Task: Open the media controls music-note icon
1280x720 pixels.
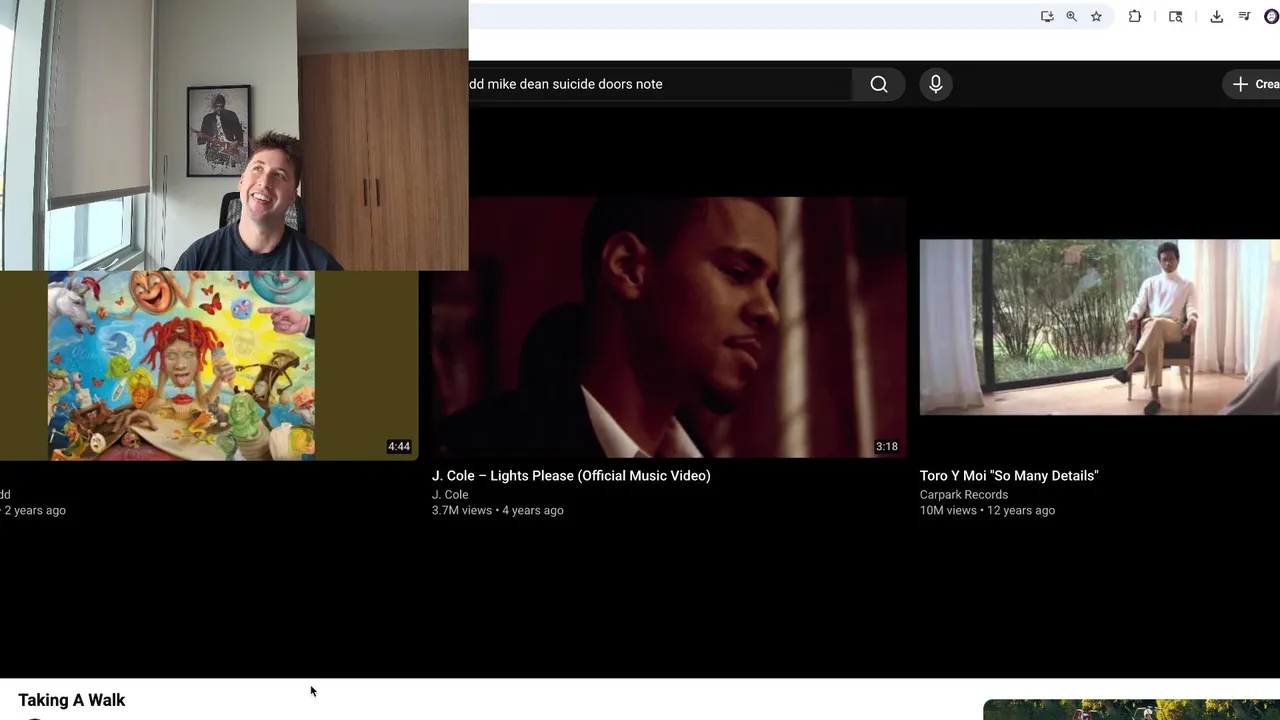Action: (1244, 16)
